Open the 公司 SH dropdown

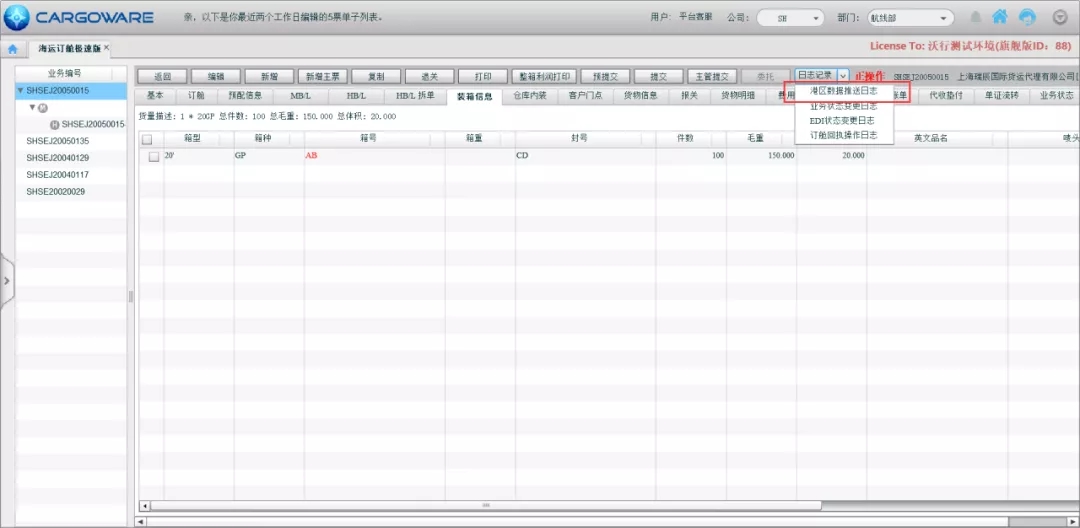[x=790, y=18]
